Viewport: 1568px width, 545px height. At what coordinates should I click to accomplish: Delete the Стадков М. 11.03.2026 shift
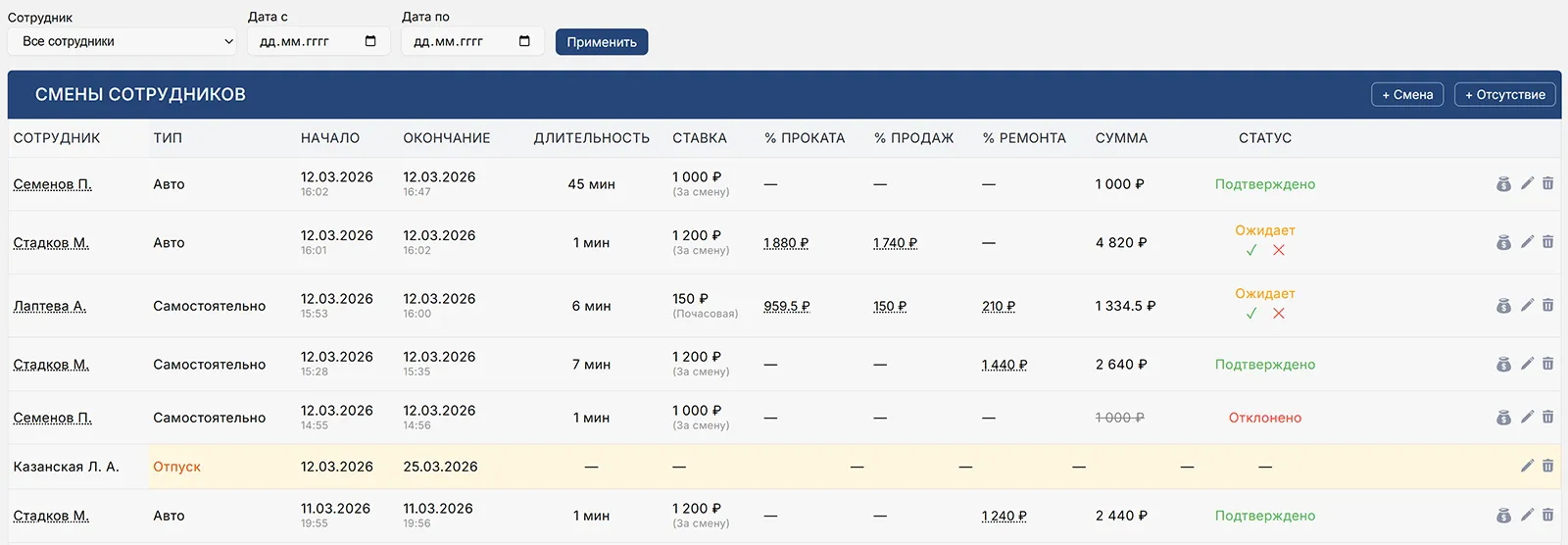coord(1548,515)
